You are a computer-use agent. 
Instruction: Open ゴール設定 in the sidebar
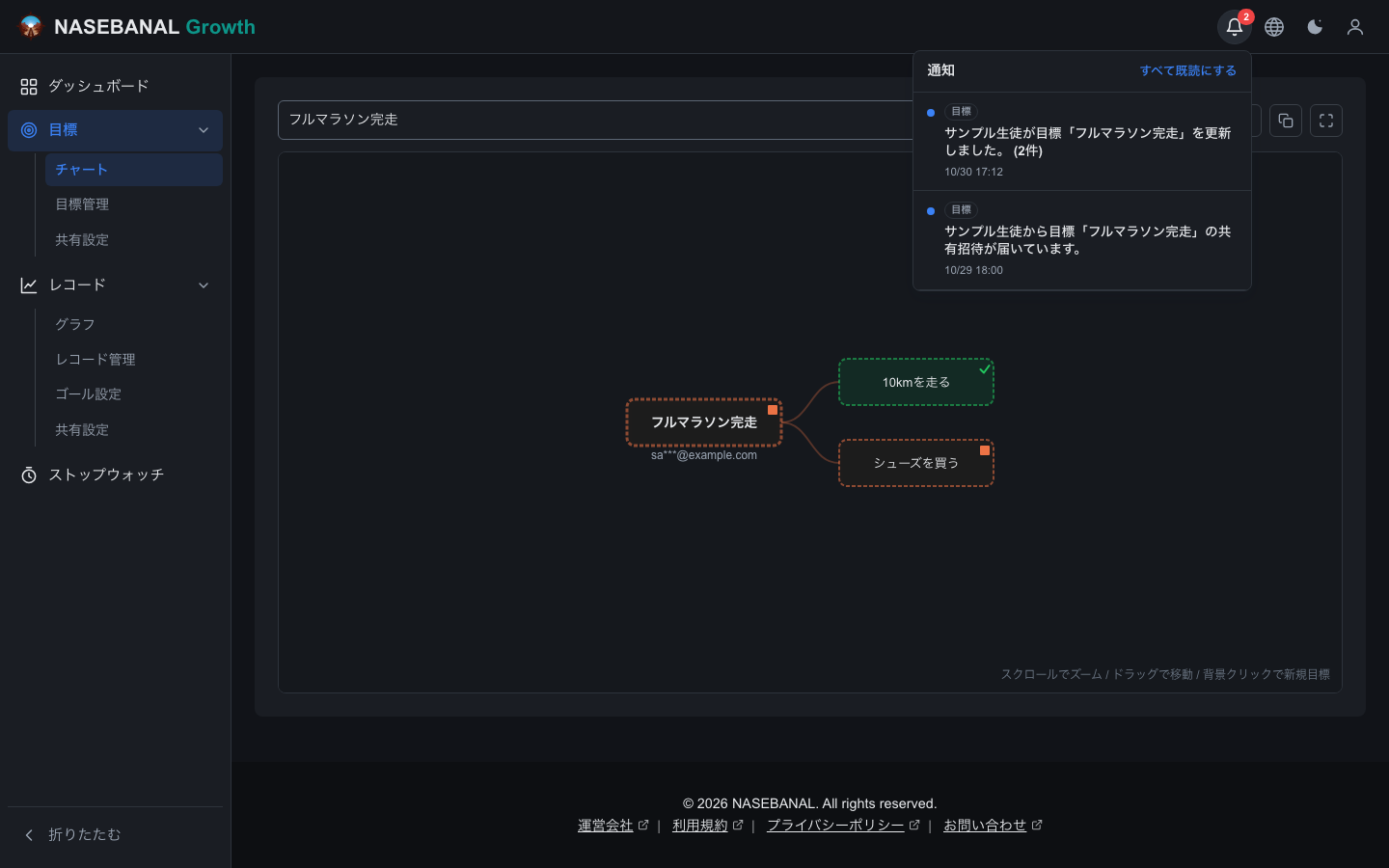coord(134,394)
